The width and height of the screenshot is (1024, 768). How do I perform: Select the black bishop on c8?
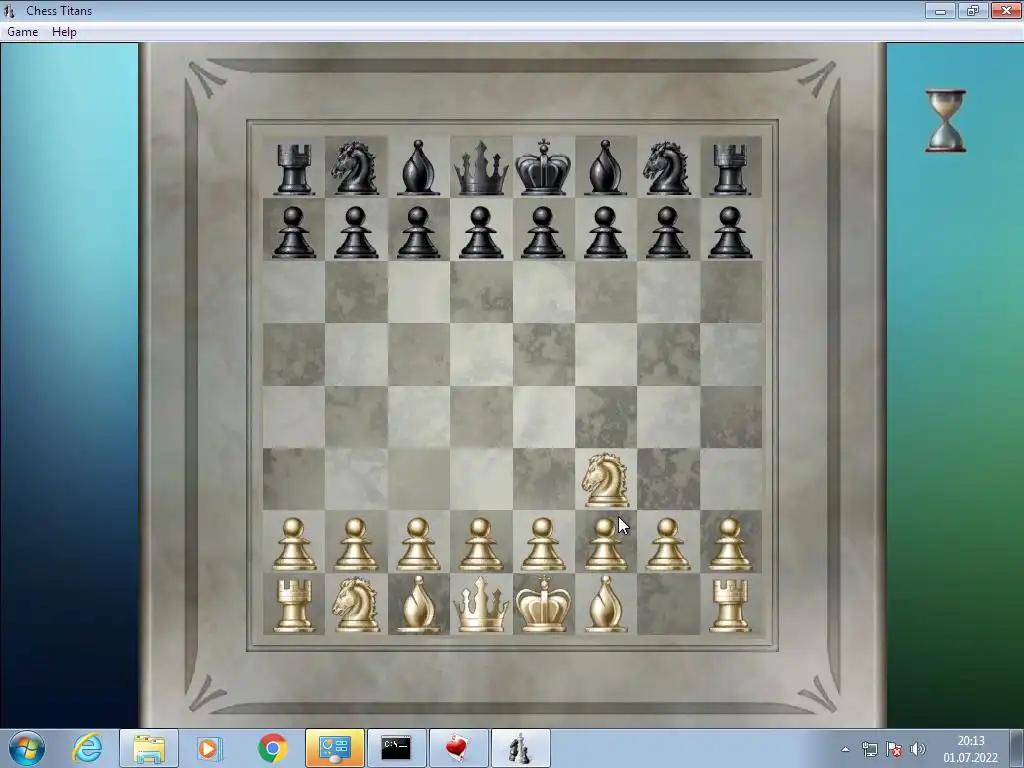(x=418, y=168)
